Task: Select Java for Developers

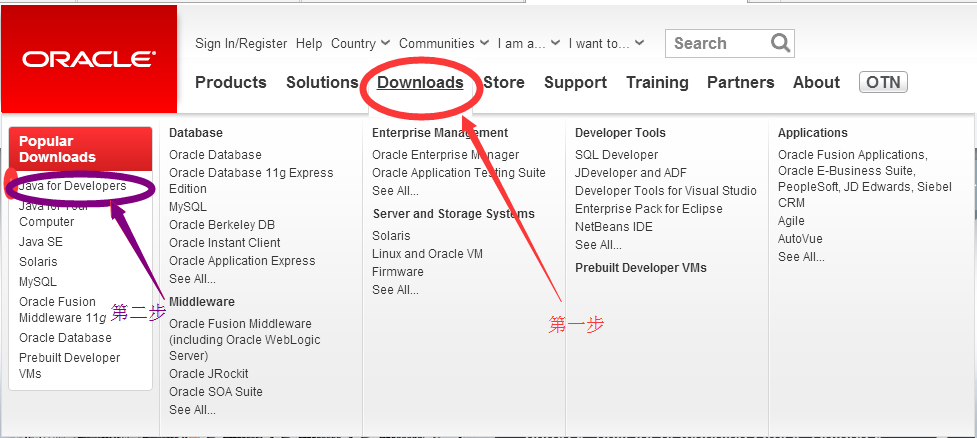Action: point(73,186)
